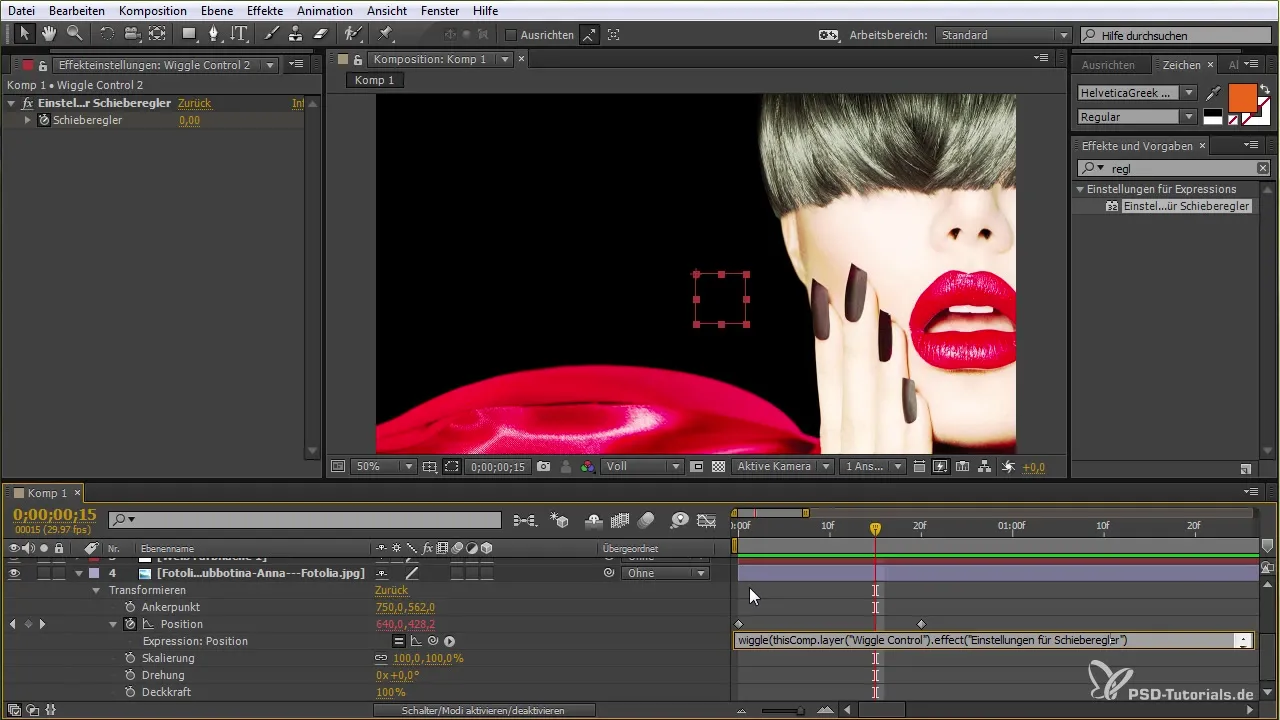Toggle the Position expression enable switch
The width and height of the screenshot is (1280, 720).
pos(399,641)
